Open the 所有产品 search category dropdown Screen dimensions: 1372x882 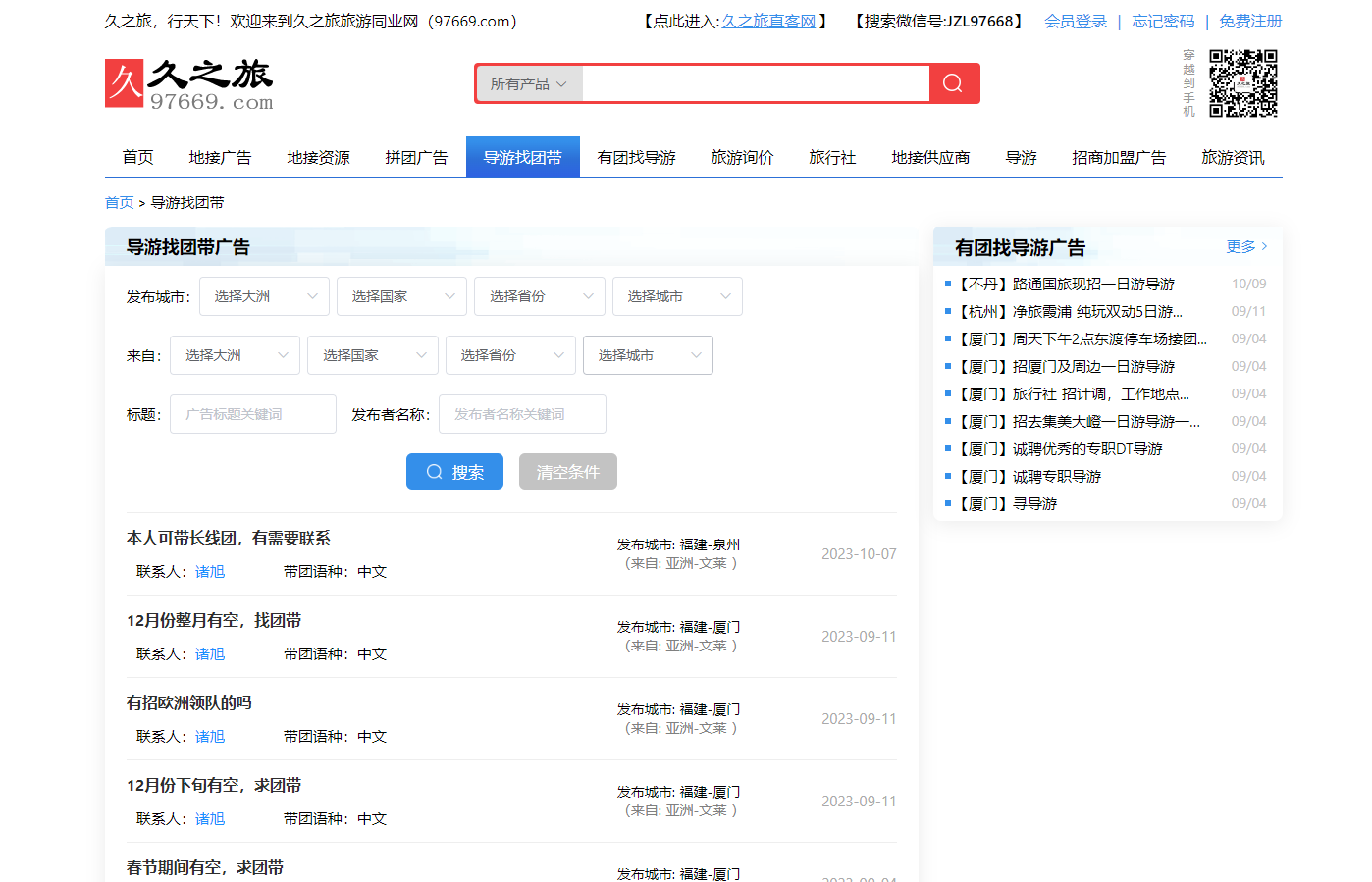point(530,83)
